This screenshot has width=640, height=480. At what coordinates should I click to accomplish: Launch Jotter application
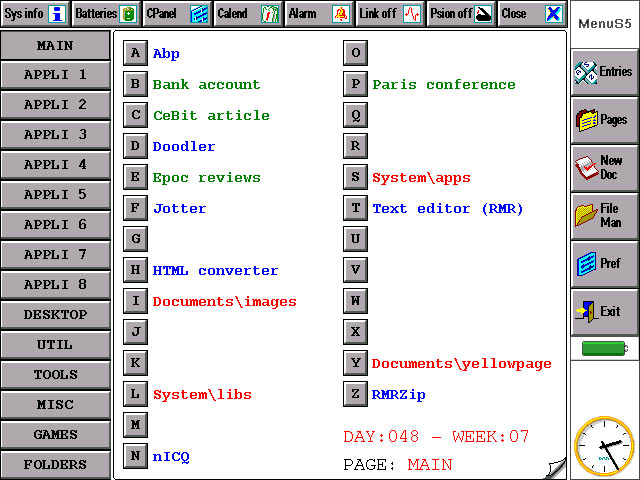pyautogui.click(x=180, y=209)
